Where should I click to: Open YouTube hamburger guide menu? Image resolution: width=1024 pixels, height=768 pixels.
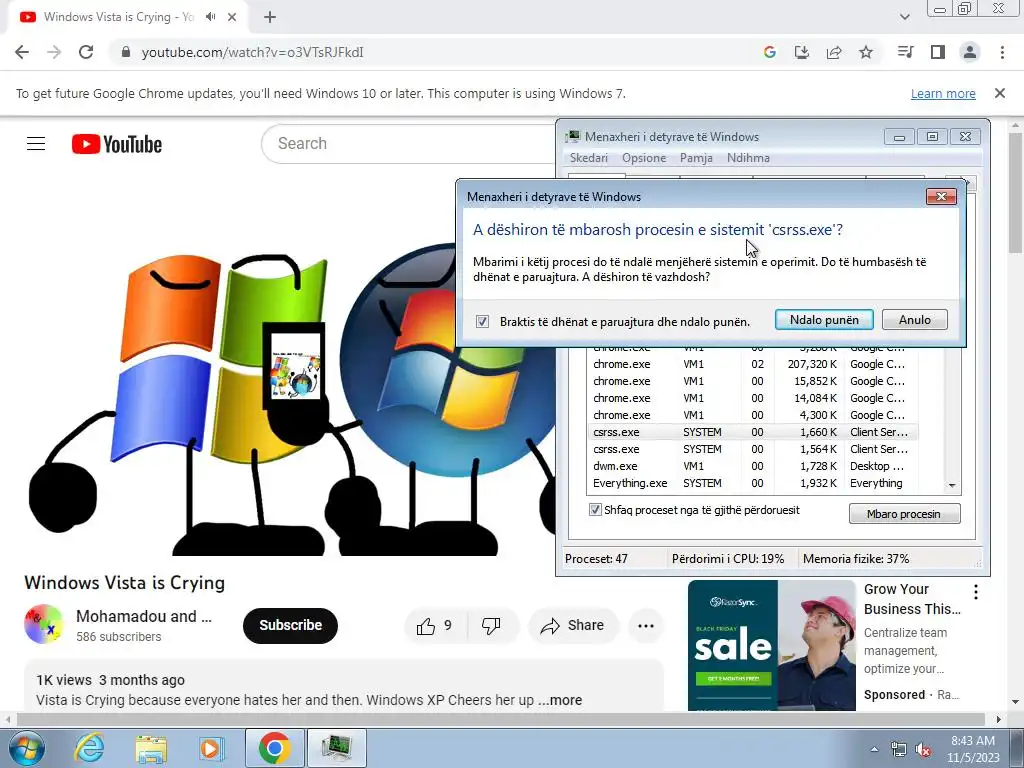click(x=36, y=144)
